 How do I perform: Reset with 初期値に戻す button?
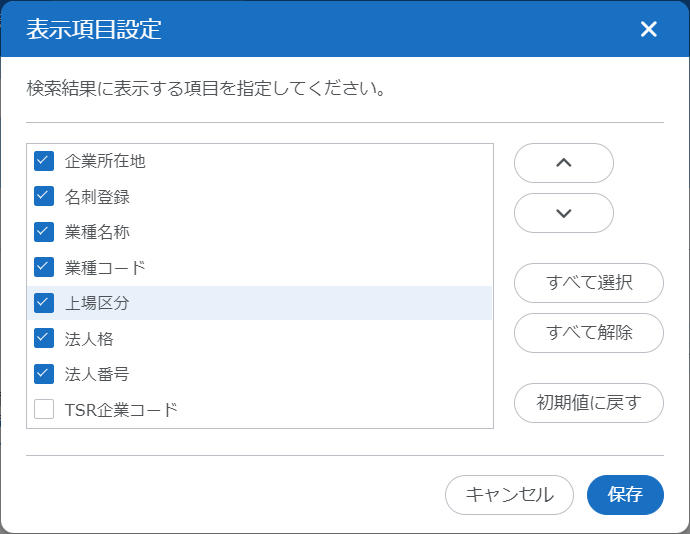(589, 403)
